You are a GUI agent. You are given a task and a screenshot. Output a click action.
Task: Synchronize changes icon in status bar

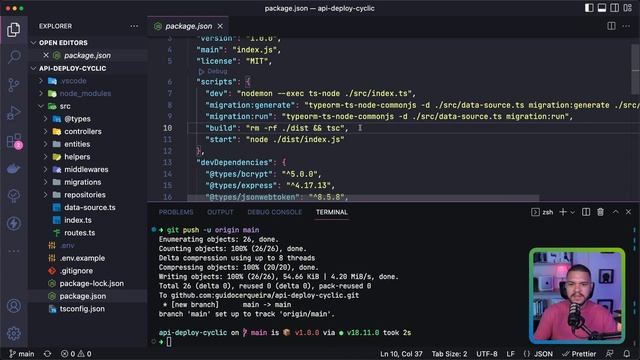[x=47, y=354]
